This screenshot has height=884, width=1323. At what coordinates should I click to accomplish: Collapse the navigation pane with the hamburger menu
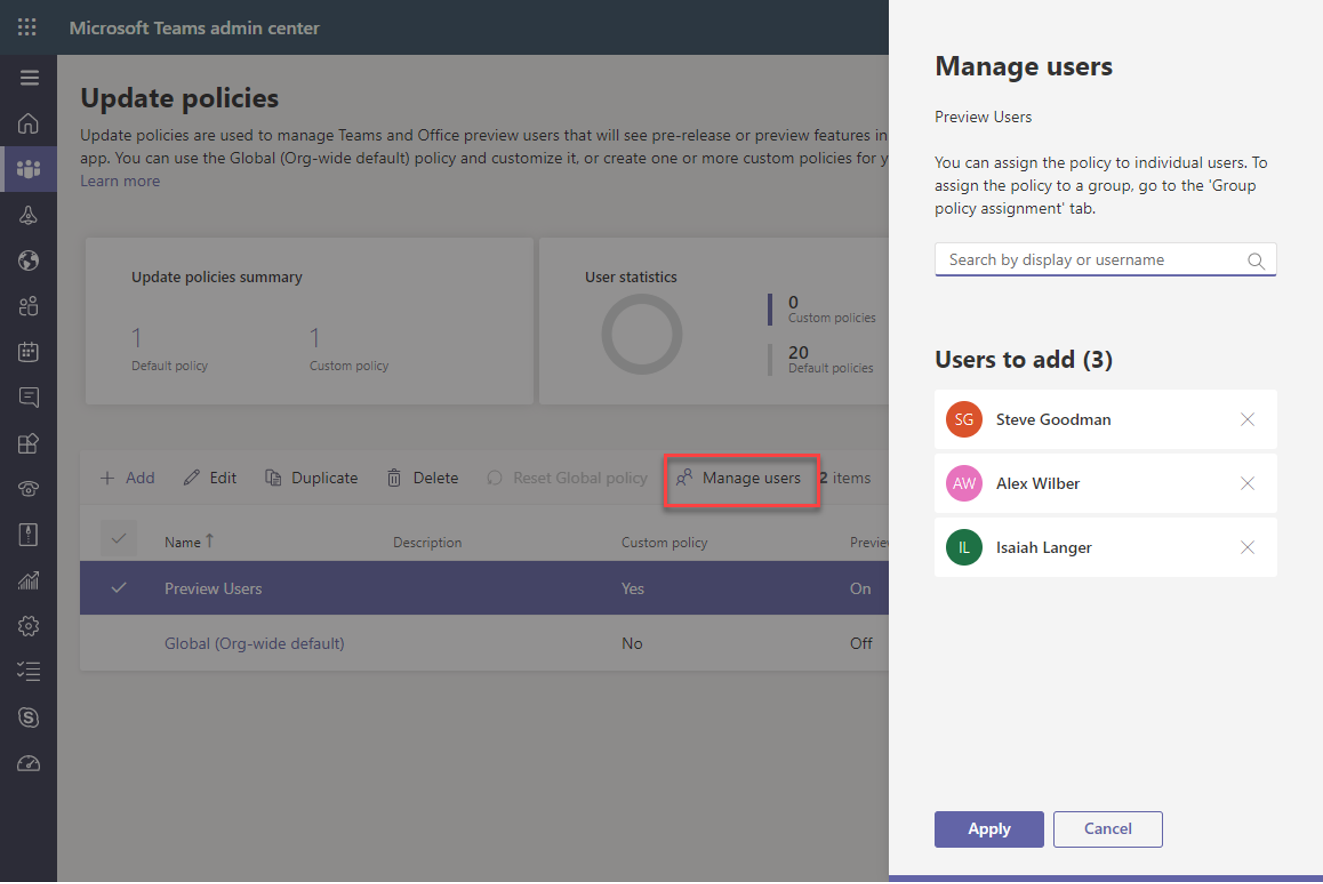[x=29, y=77]
